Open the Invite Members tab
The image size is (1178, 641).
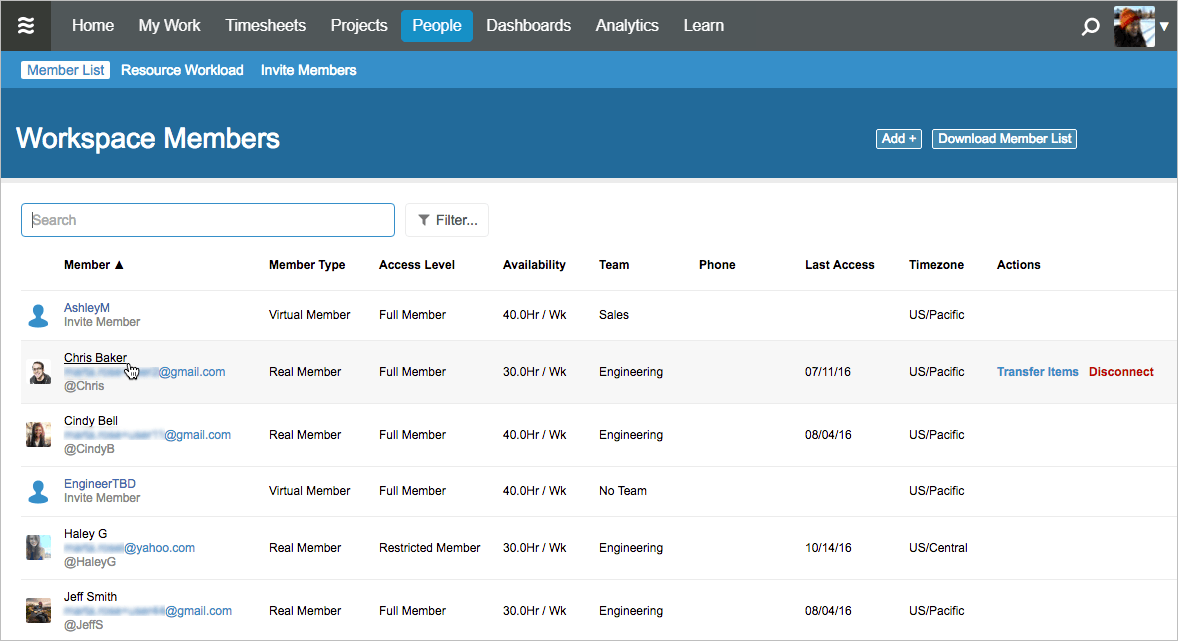tap(308, 70)
